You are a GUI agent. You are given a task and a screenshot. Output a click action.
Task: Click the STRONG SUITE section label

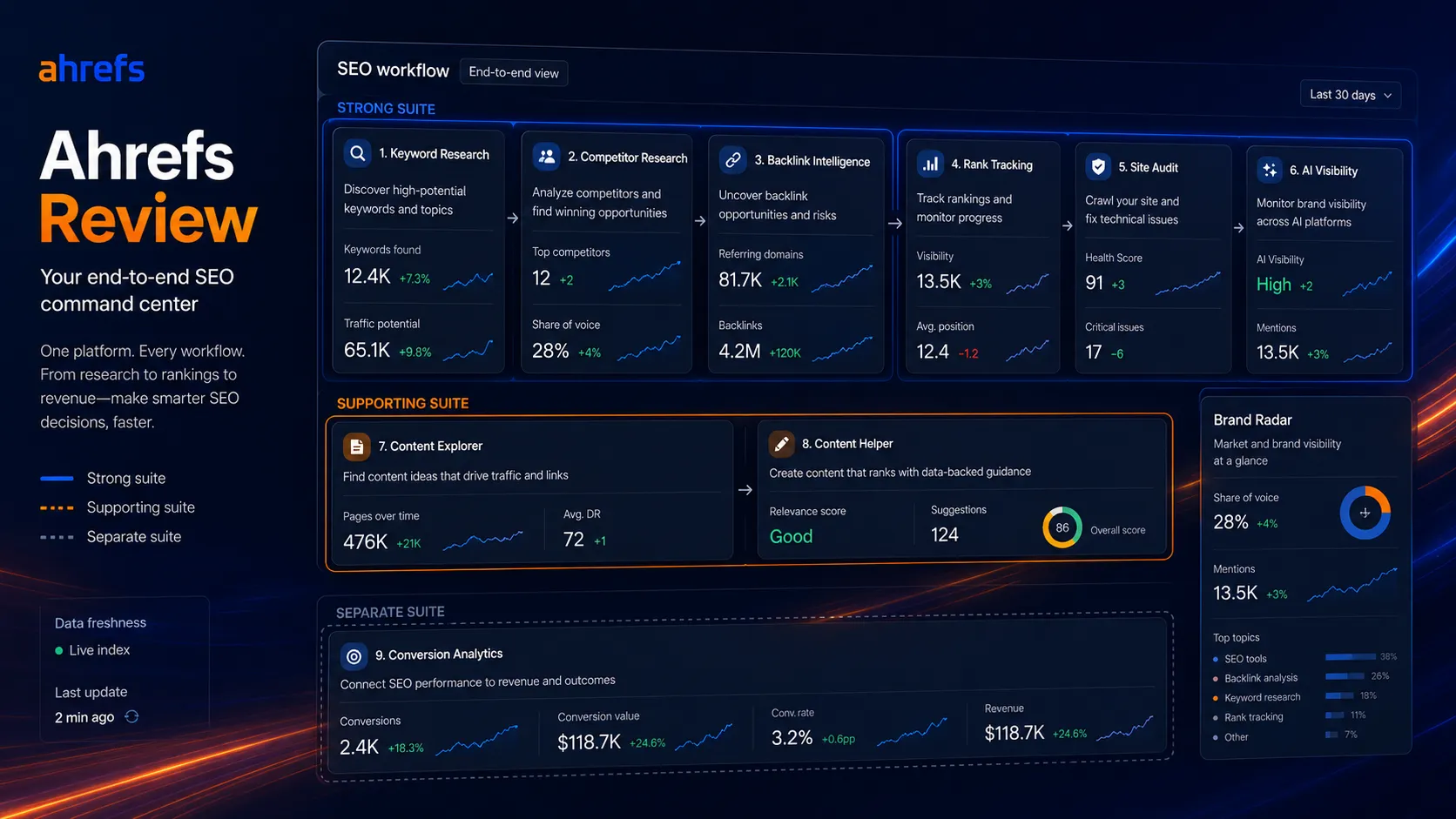click(386, 109)
